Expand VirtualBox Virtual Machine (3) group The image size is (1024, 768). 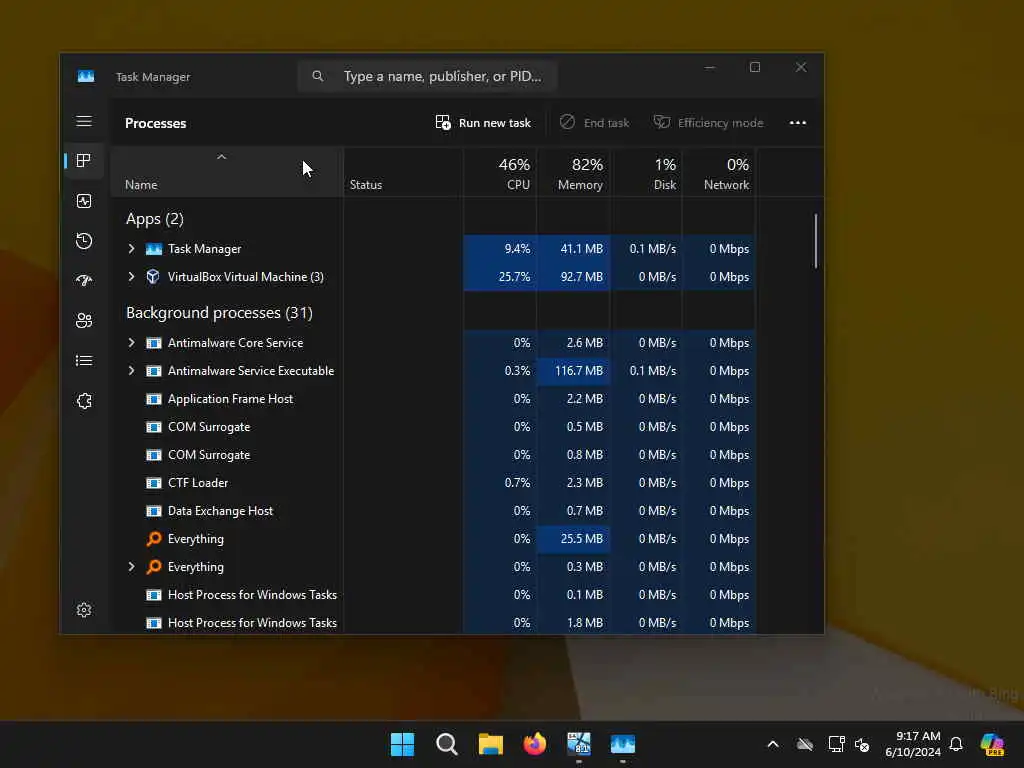click(131, 277)
